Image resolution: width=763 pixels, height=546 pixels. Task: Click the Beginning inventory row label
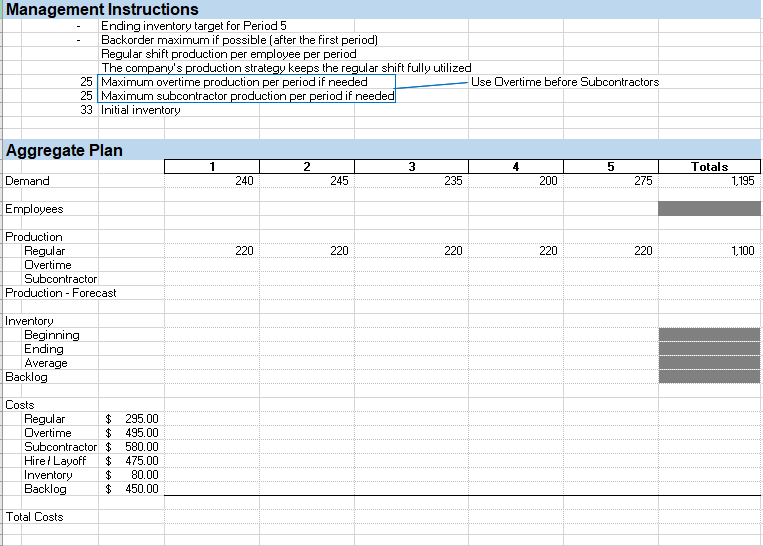(52, 335)
